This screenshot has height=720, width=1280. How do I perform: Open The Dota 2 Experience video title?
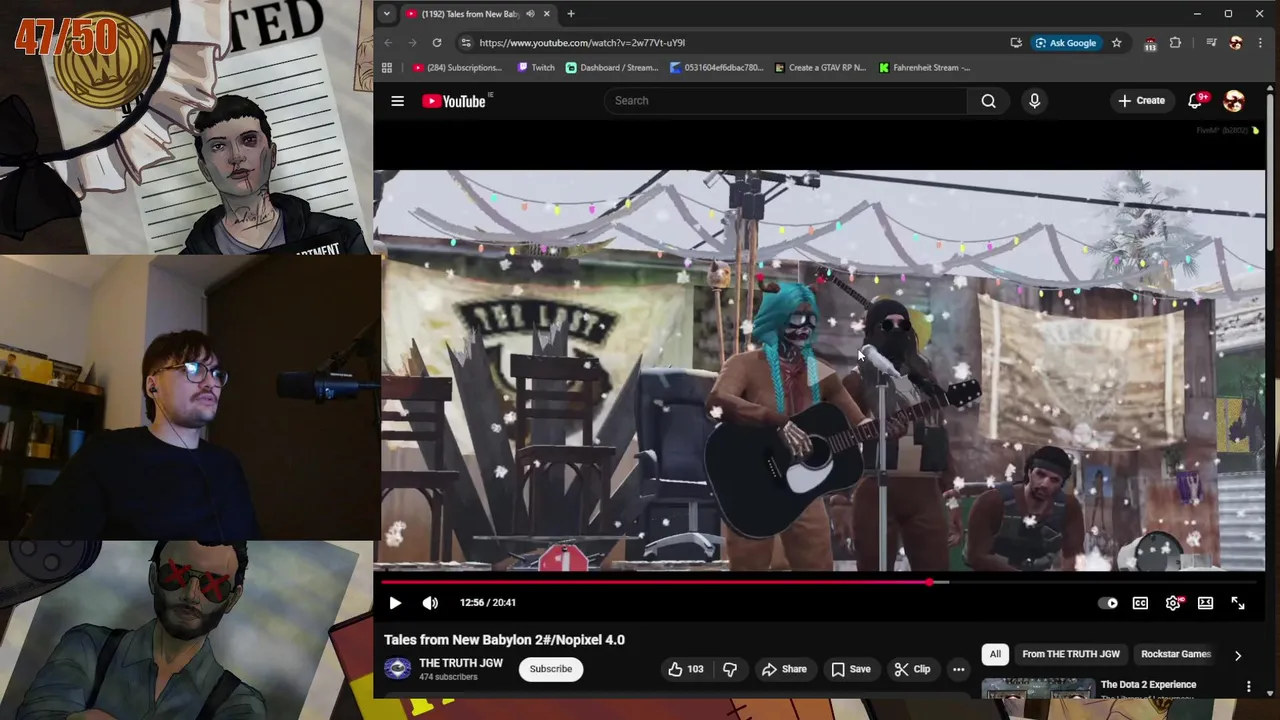[1148, 685]
